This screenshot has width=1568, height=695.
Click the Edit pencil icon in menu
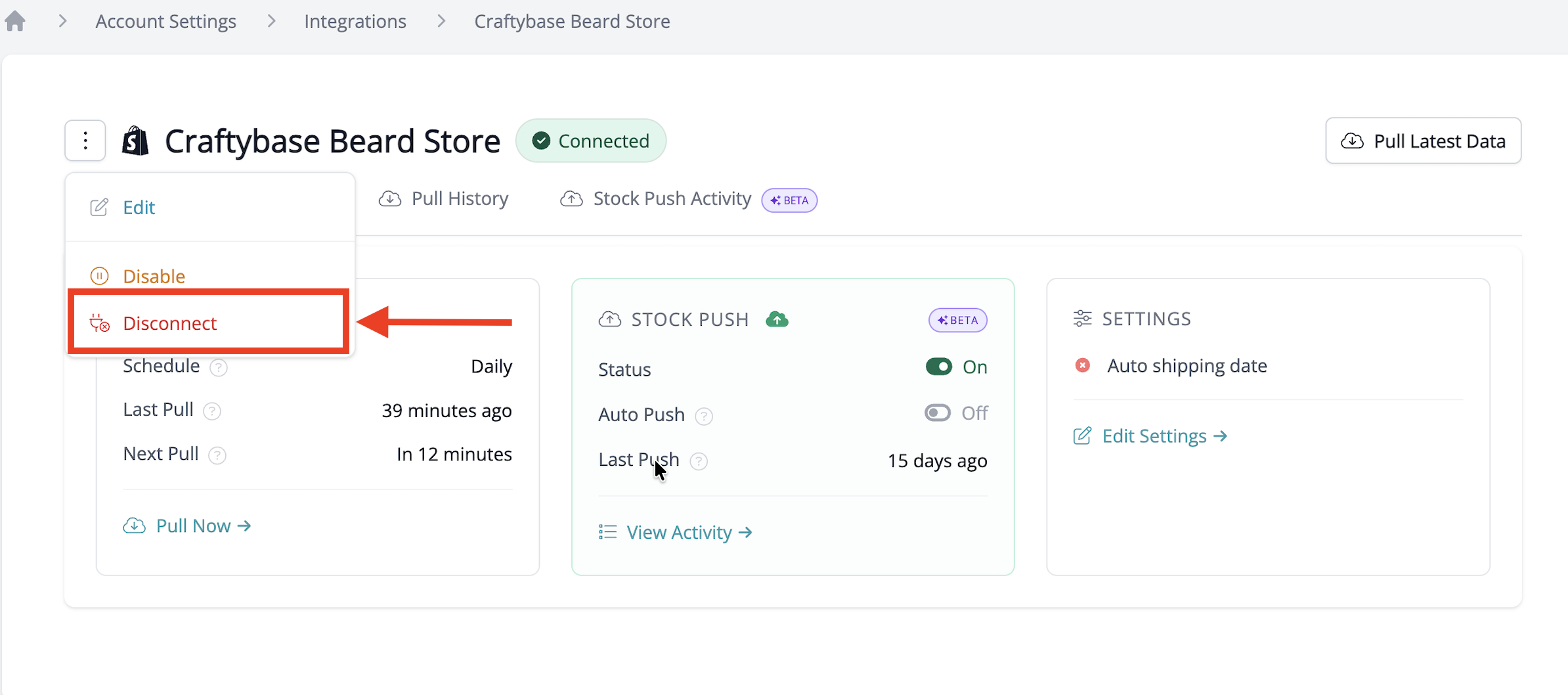[99, 207]
